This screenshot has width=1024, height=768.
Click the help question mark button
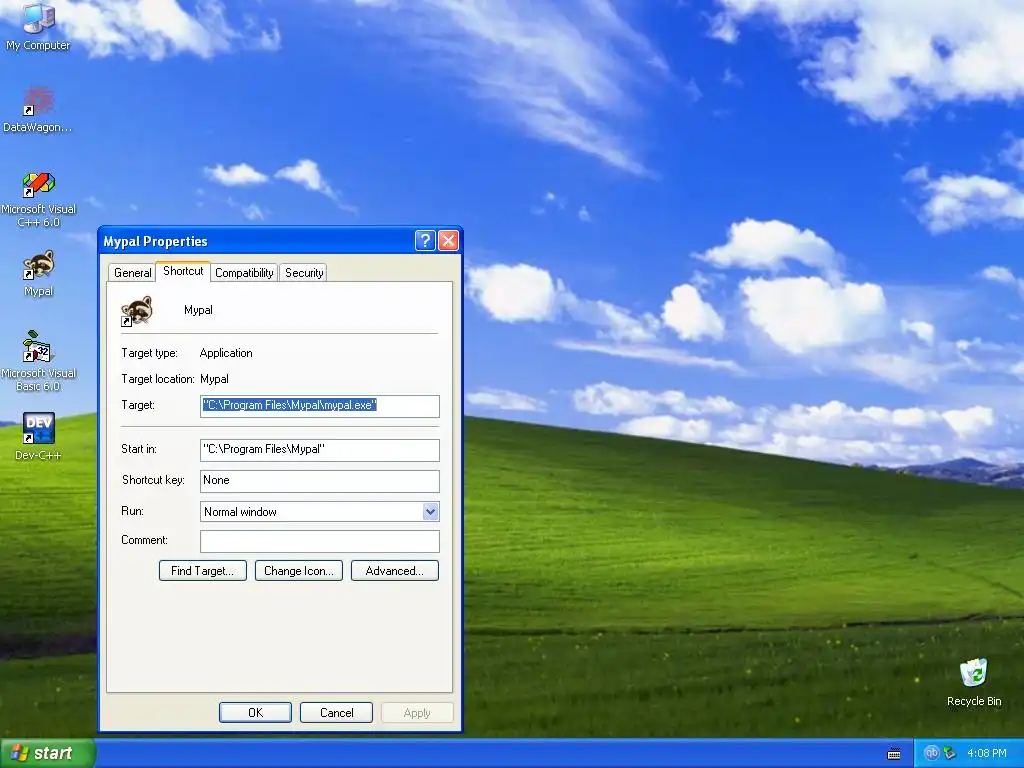tap(425, 241)
